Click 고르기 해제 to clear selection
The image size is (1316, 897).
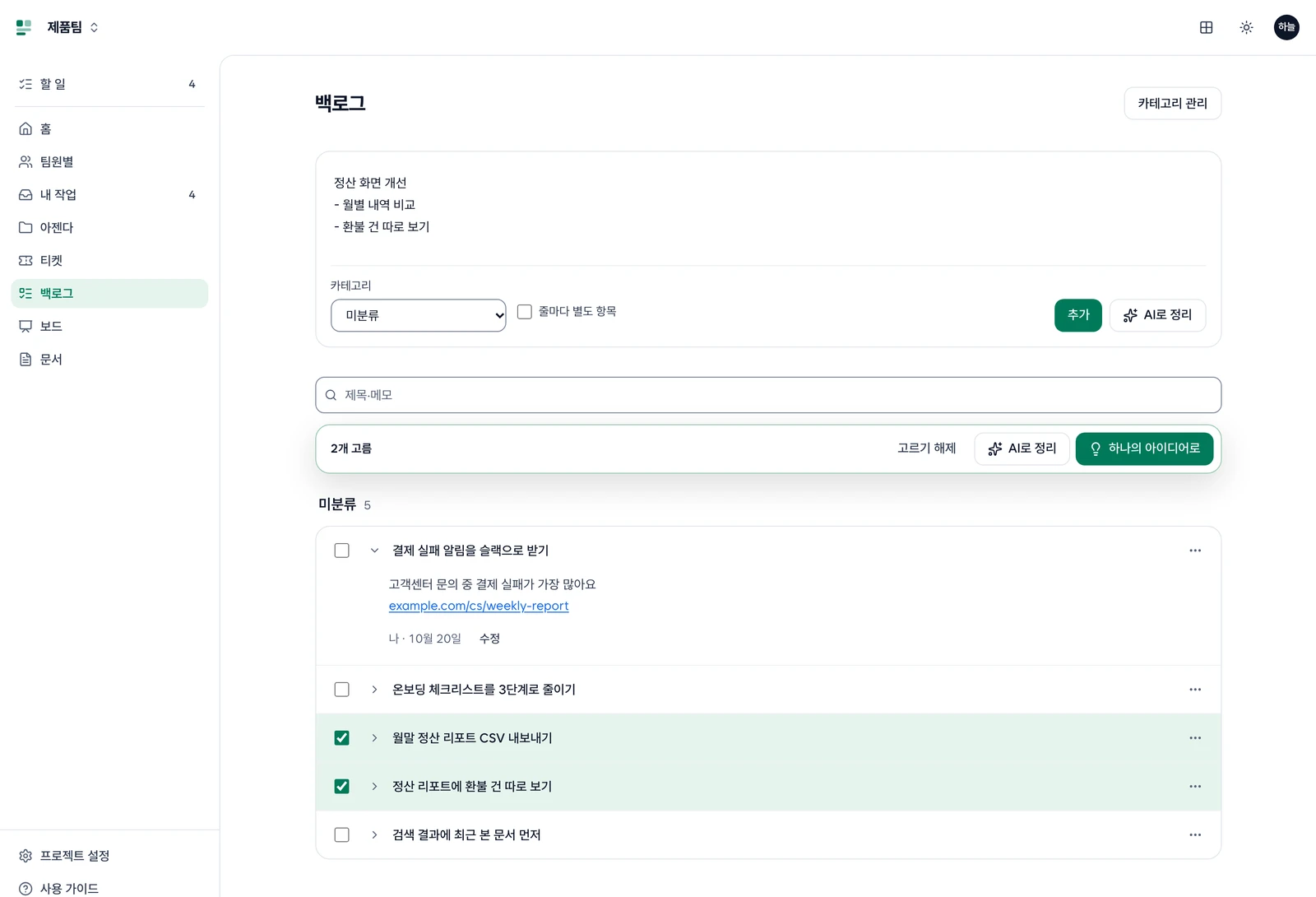(927, 448)
